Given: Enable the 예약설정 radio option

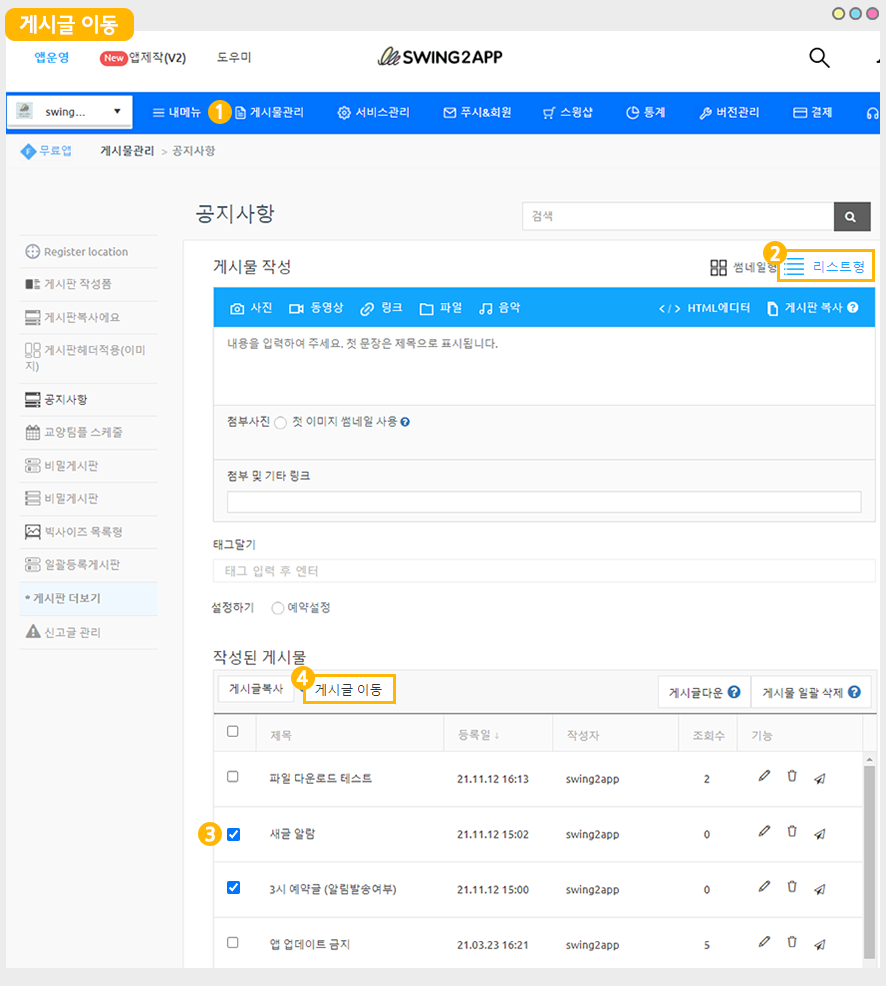Looking at the screenshot, I should click(278, 608).
